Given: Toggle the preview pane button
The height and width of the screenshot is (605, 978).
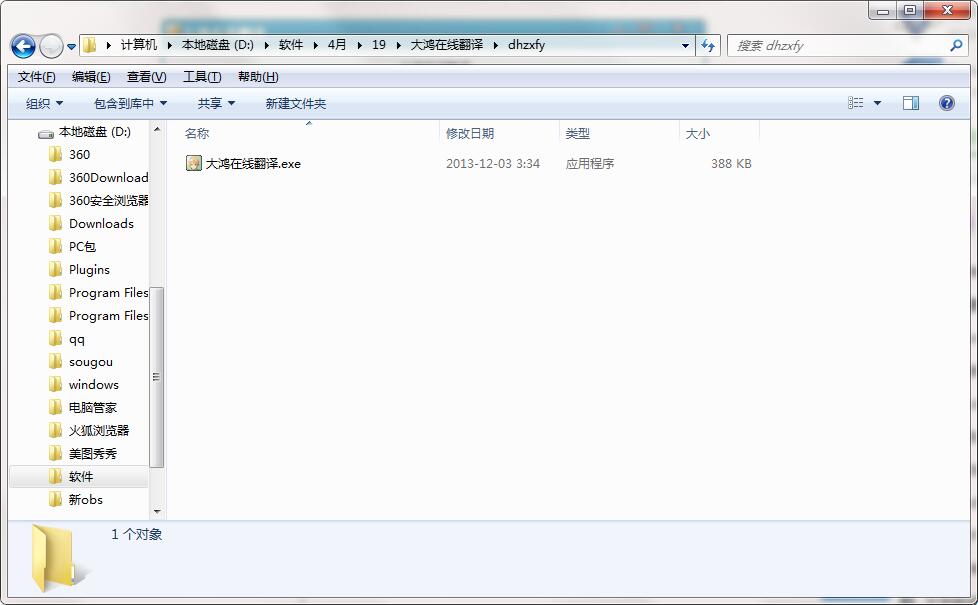Looking at the screenshot, I should 910,103.
